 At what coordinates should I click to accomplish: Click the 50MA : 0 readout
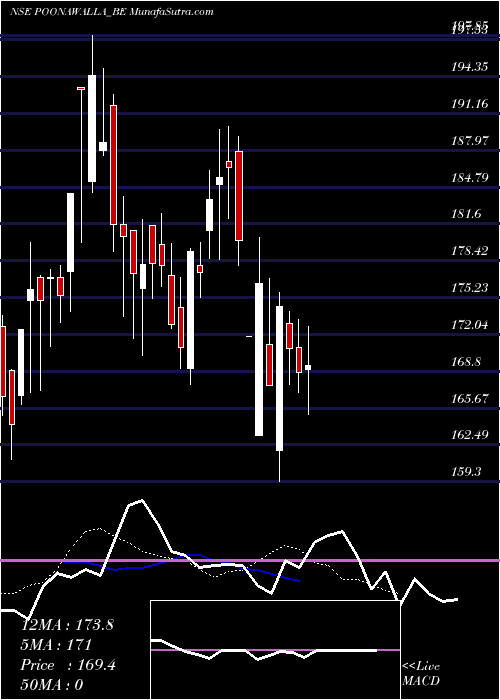[52, 685]
